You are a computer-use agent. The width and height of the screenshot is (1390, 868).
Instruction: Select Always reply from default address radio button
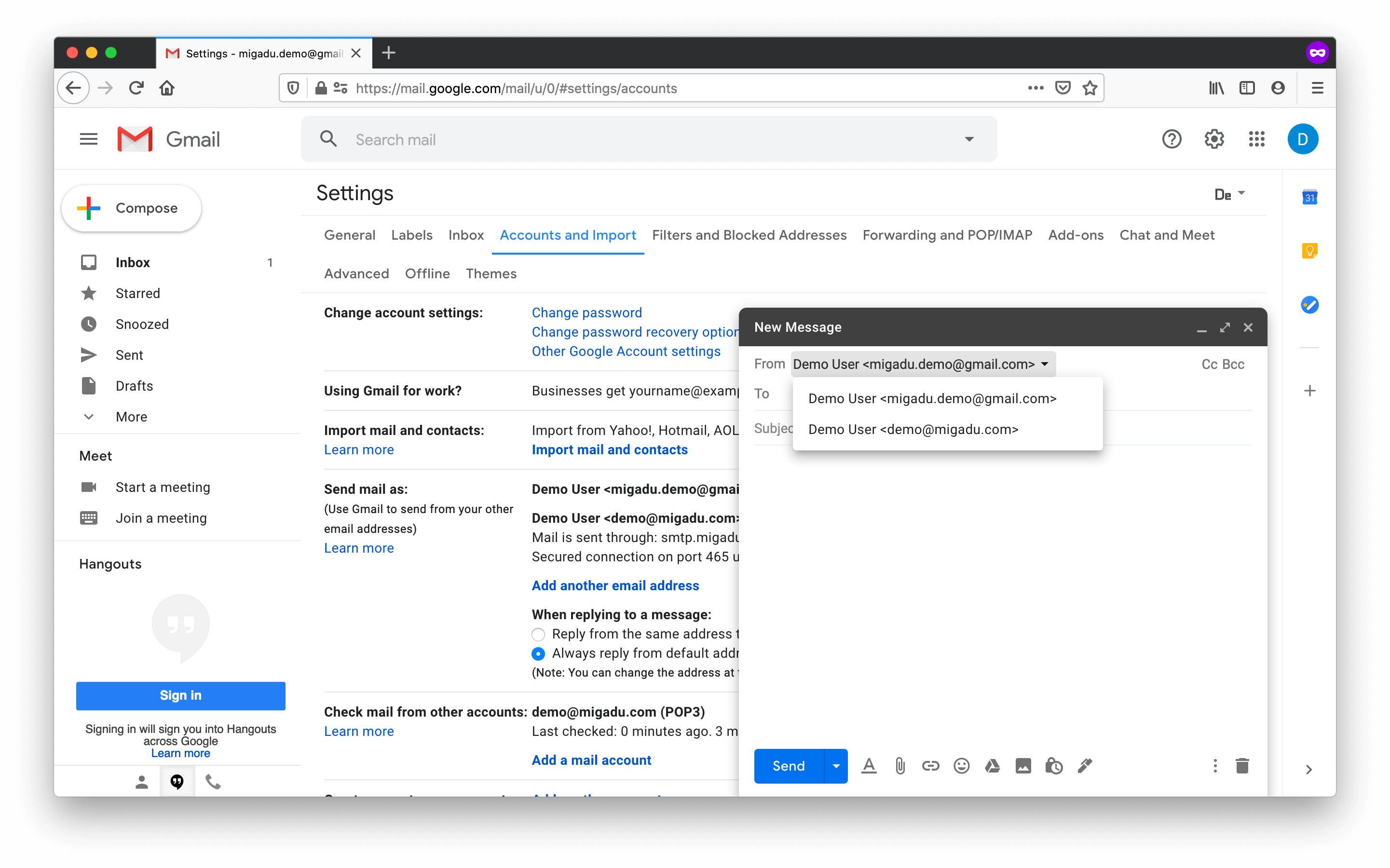(538, 654)
